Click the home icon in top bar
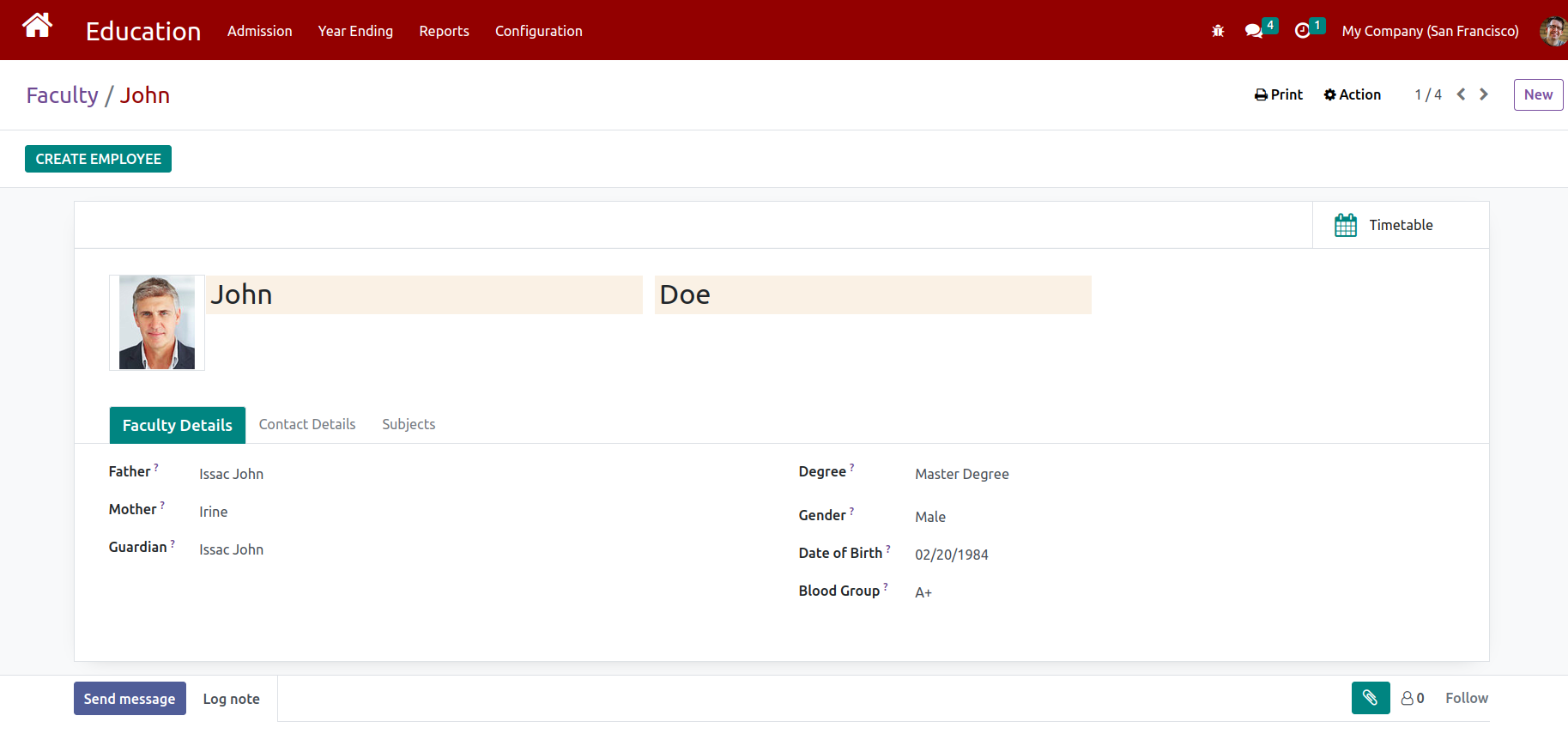The width and height of the screenshot is (1568, 746). coord(37,27)
